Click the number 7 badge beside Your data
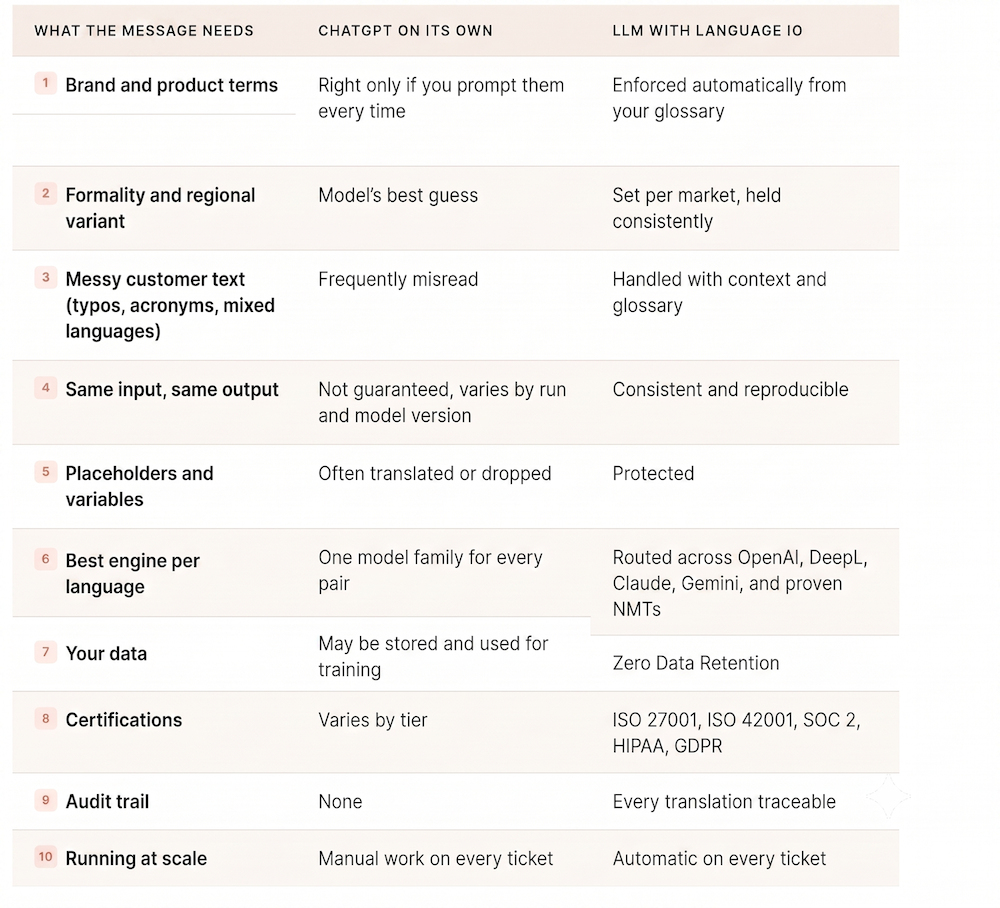 [x=45, y=652]
